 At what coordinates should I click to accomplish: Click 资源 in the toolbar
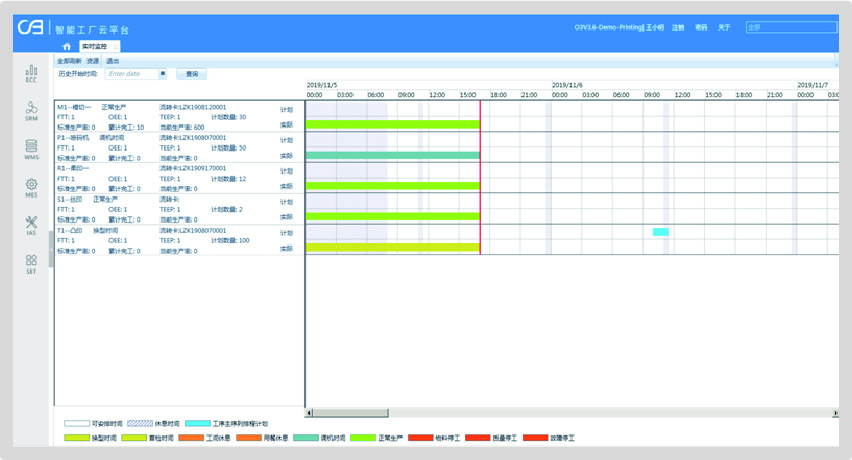93,61
